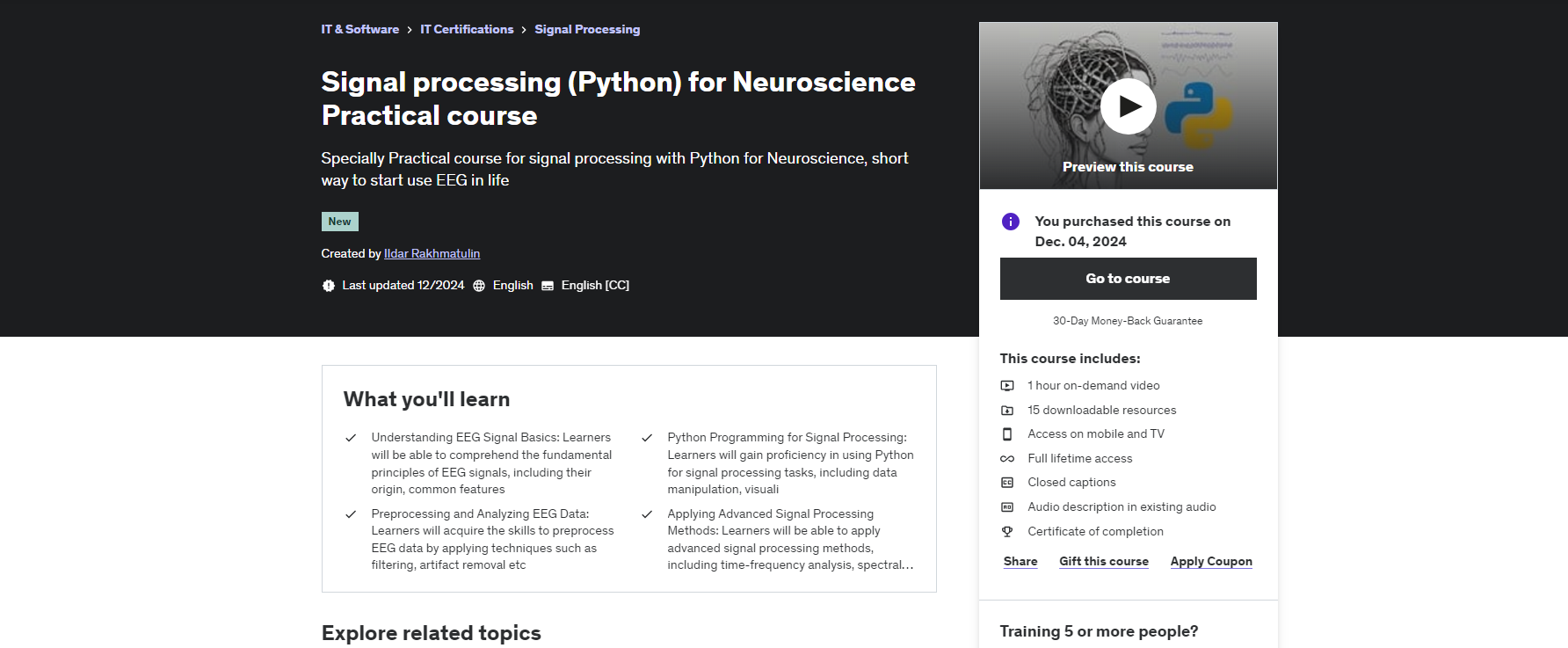Click the Access on mobile and TV text
The image size is (1568, 648).
click(x=1096, y=434)
